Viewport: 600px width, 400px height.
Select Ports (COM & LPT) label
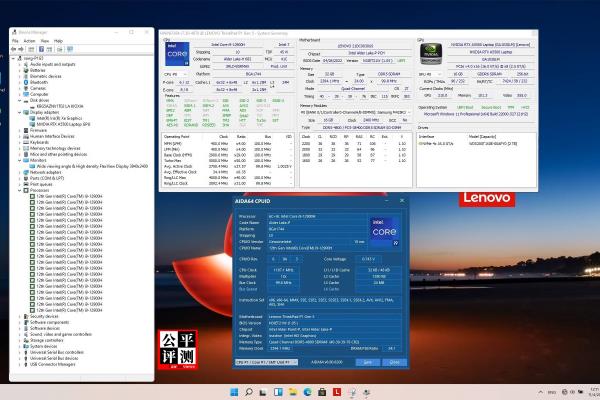[x=47, y=178]
